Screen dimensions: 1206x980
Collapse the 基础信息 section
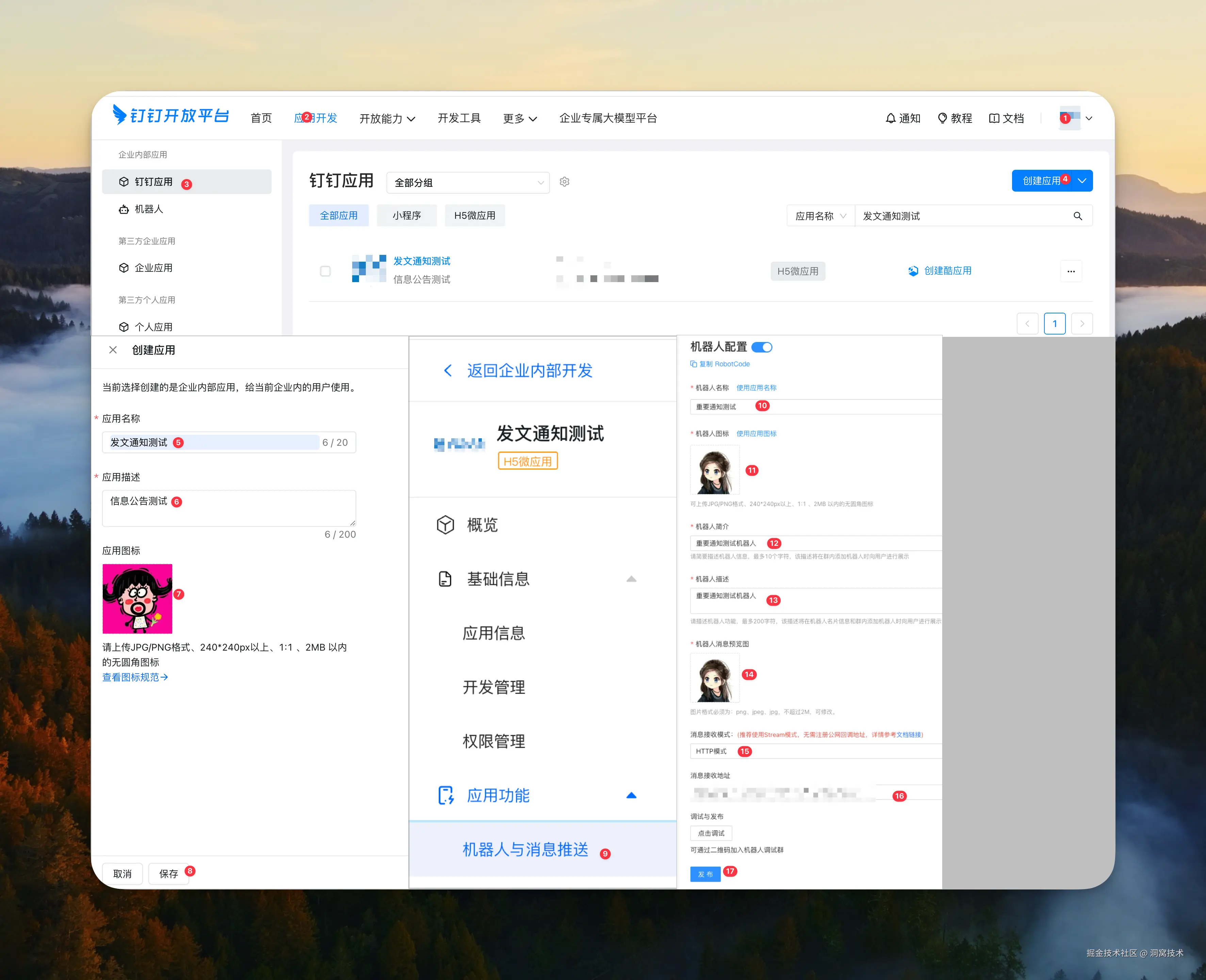[x=631, y=579]
